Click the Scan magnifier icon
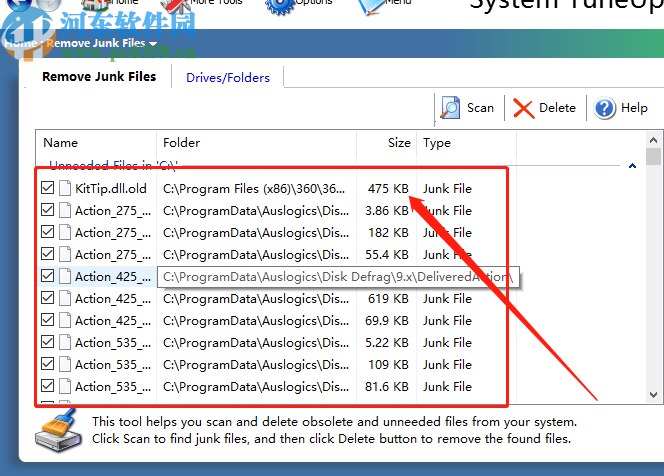This screenshot has width=664, height=476. 450,108
